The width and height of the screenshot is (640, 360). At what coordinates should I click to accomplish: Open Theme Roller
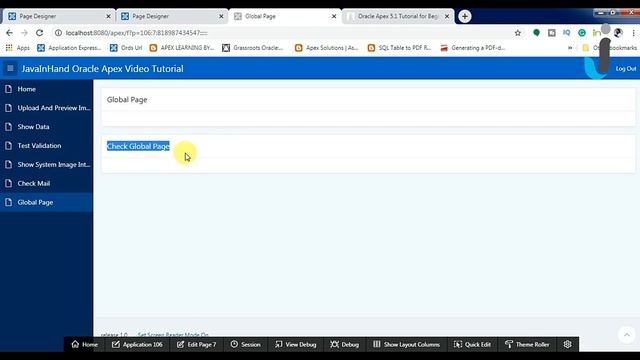pos(527,344)
